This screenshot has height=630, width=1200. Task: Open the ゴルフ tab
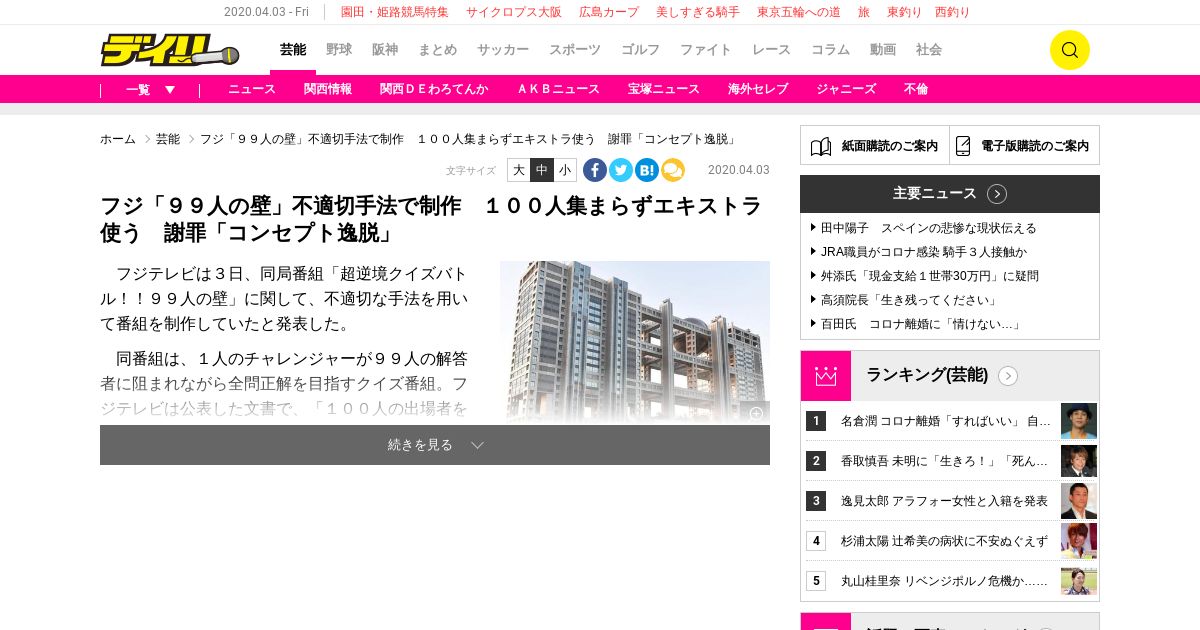[640, 50]
